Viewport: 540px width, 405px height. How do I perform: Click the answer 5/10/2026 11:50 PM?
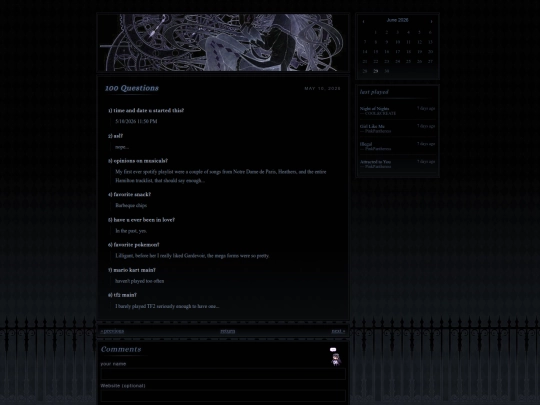pos(136,121)
